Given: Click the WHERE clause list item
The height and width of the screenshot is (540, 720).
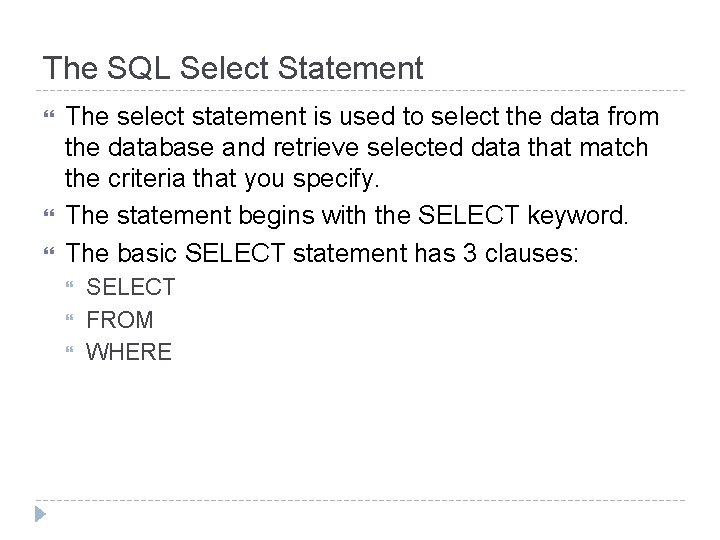Looking at the screenshot, I should point(129,352).
